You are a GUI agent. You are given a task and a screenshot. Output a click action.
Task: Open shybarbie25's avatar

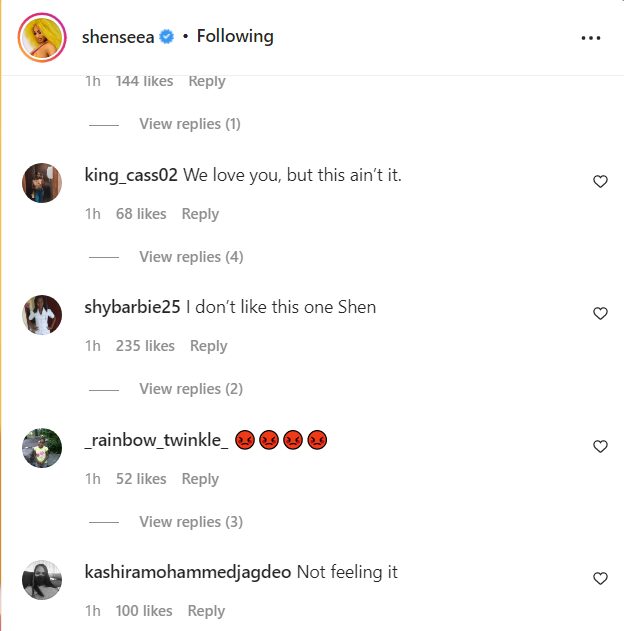pyautogui.click(x=42, y=315)
